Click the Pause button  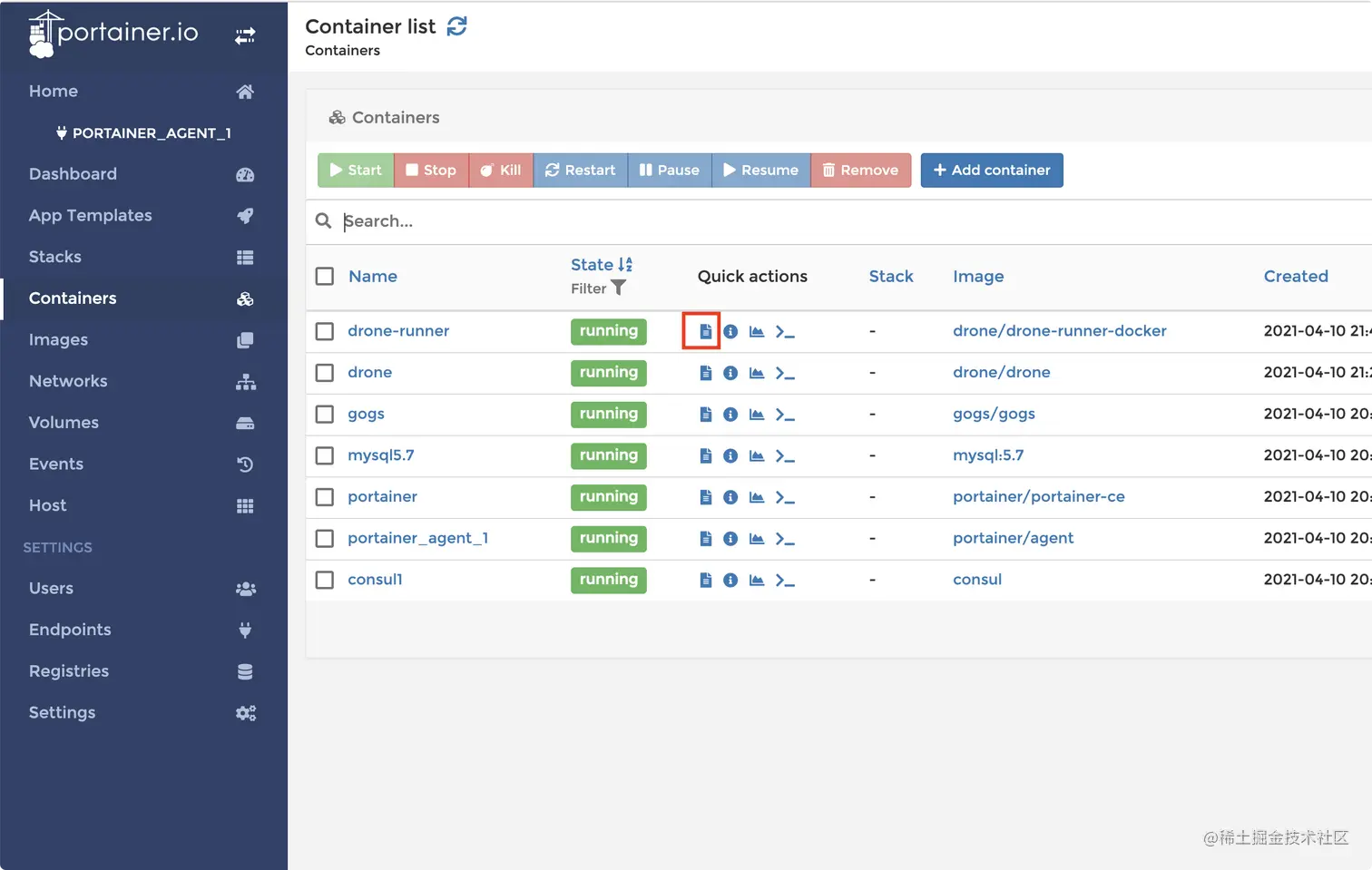[670, 170]
